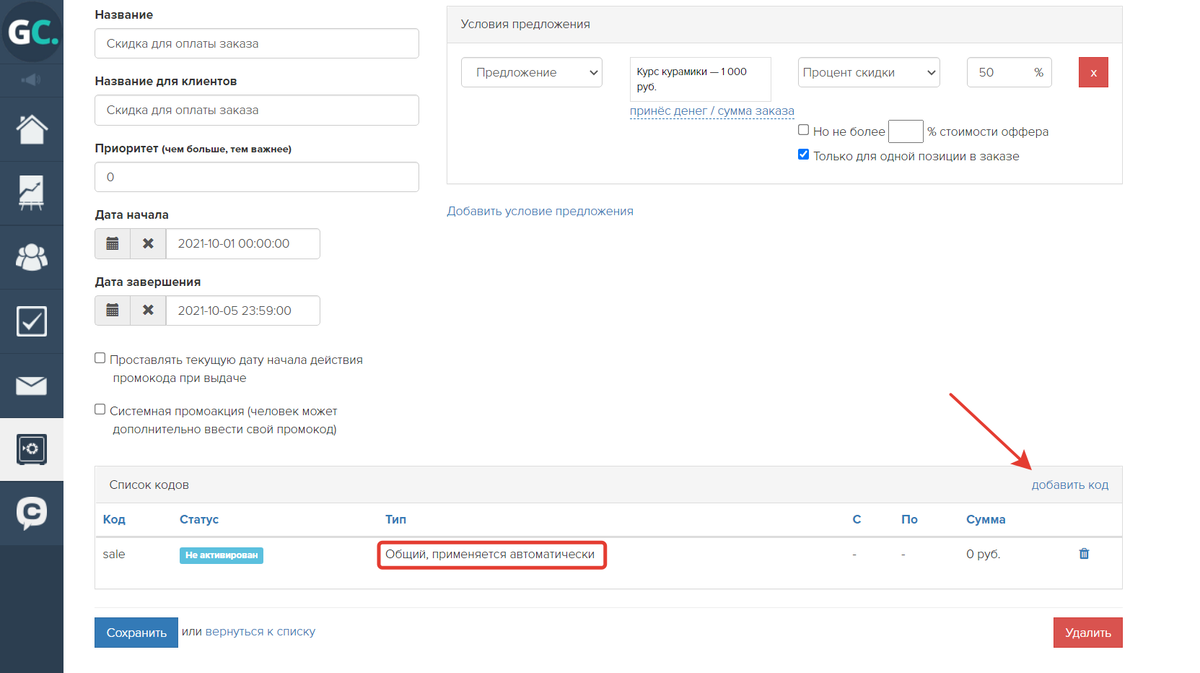Click the Сумма column header
The image size is (1200, 673).
point(986,520)
